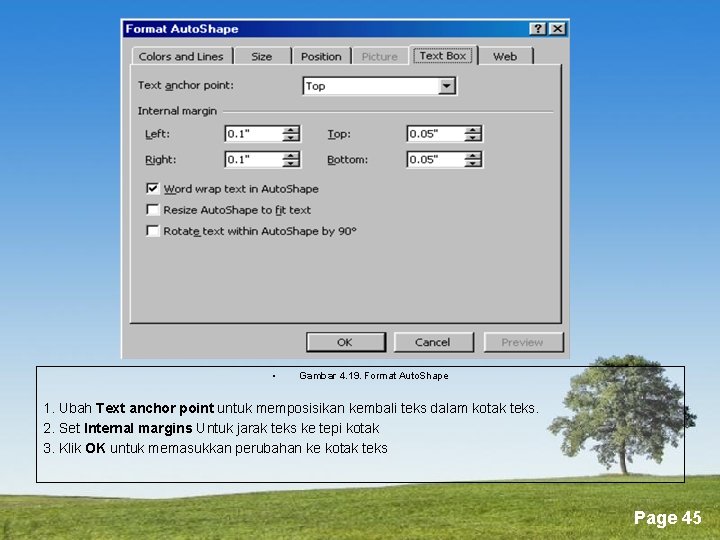This screenshot has height=540, width=720.
Task: Click inside the Right margin field
Action: (x=253, y=159)
